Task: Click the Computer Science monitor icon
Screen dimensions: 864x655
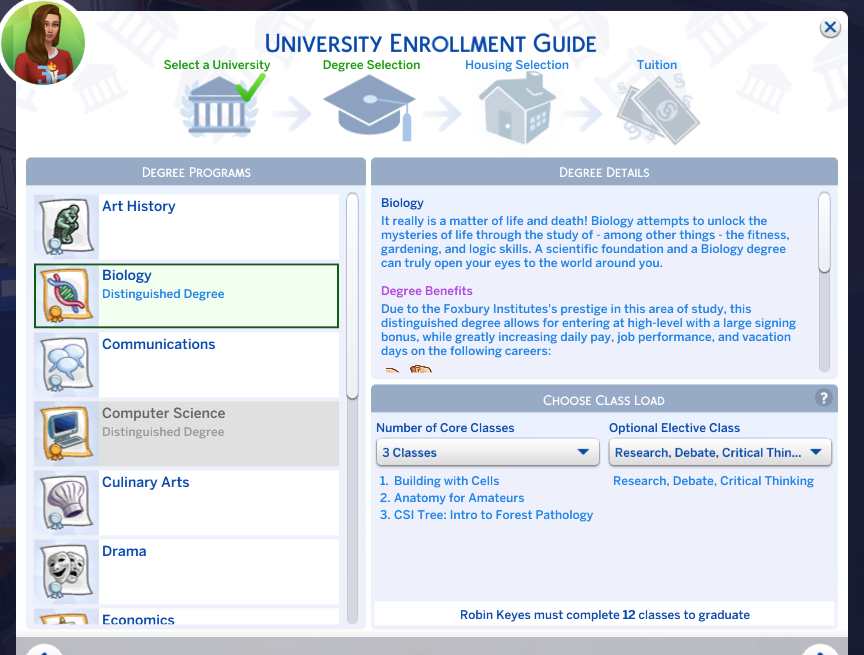Action: [x=67, y=434]
